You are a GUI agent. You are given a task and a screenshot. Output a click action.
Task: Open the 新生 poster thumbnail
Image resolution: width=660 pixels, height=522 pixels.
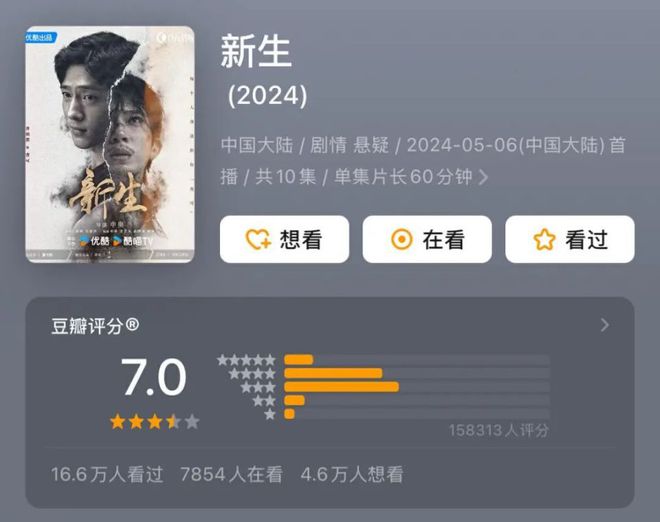pos(110,144)
